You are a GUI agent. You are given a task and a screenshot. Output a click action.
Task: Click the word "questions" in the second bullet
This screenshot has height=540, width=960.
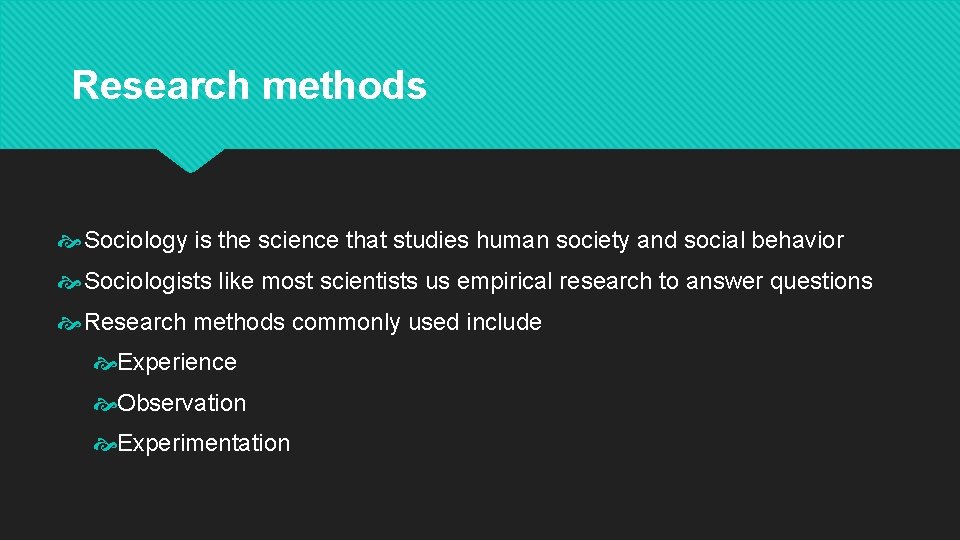click(820, 282)
